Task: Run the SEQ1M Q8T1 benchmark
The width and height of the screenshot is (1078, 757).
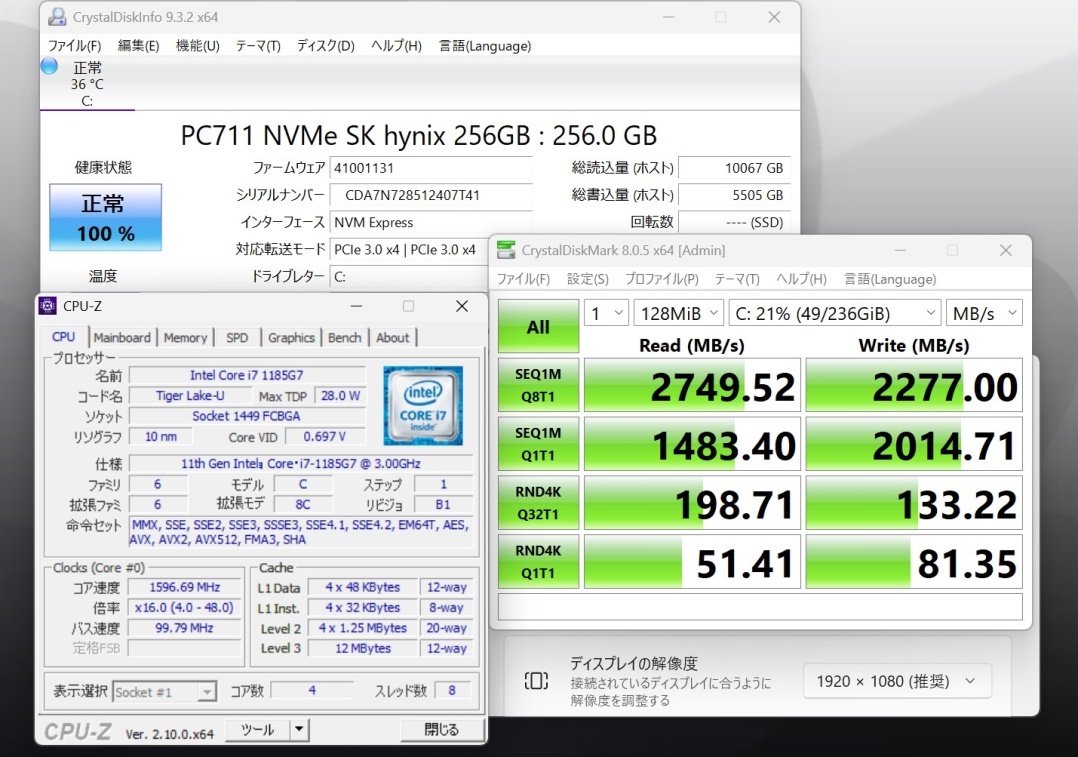Action: point(538,384)
